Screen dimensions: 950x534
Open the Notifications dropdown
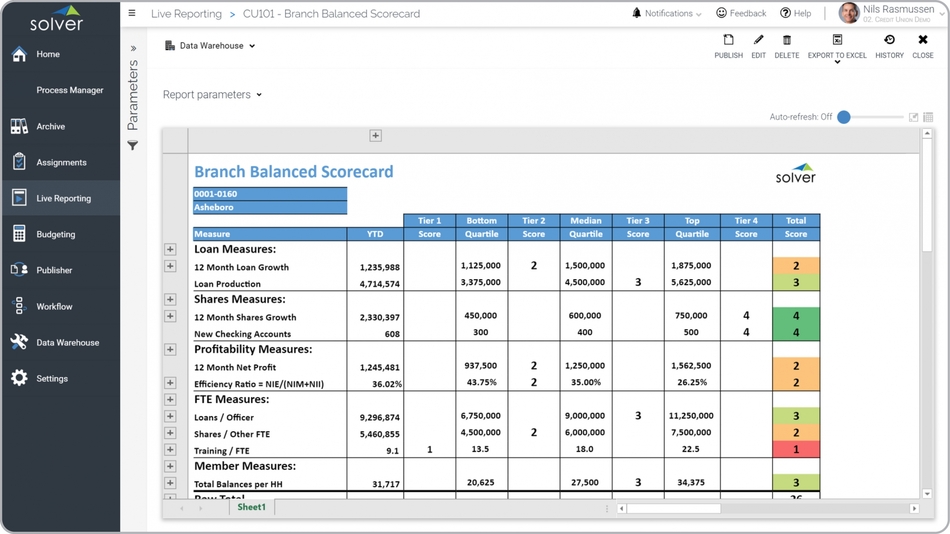tap(667, 14)
